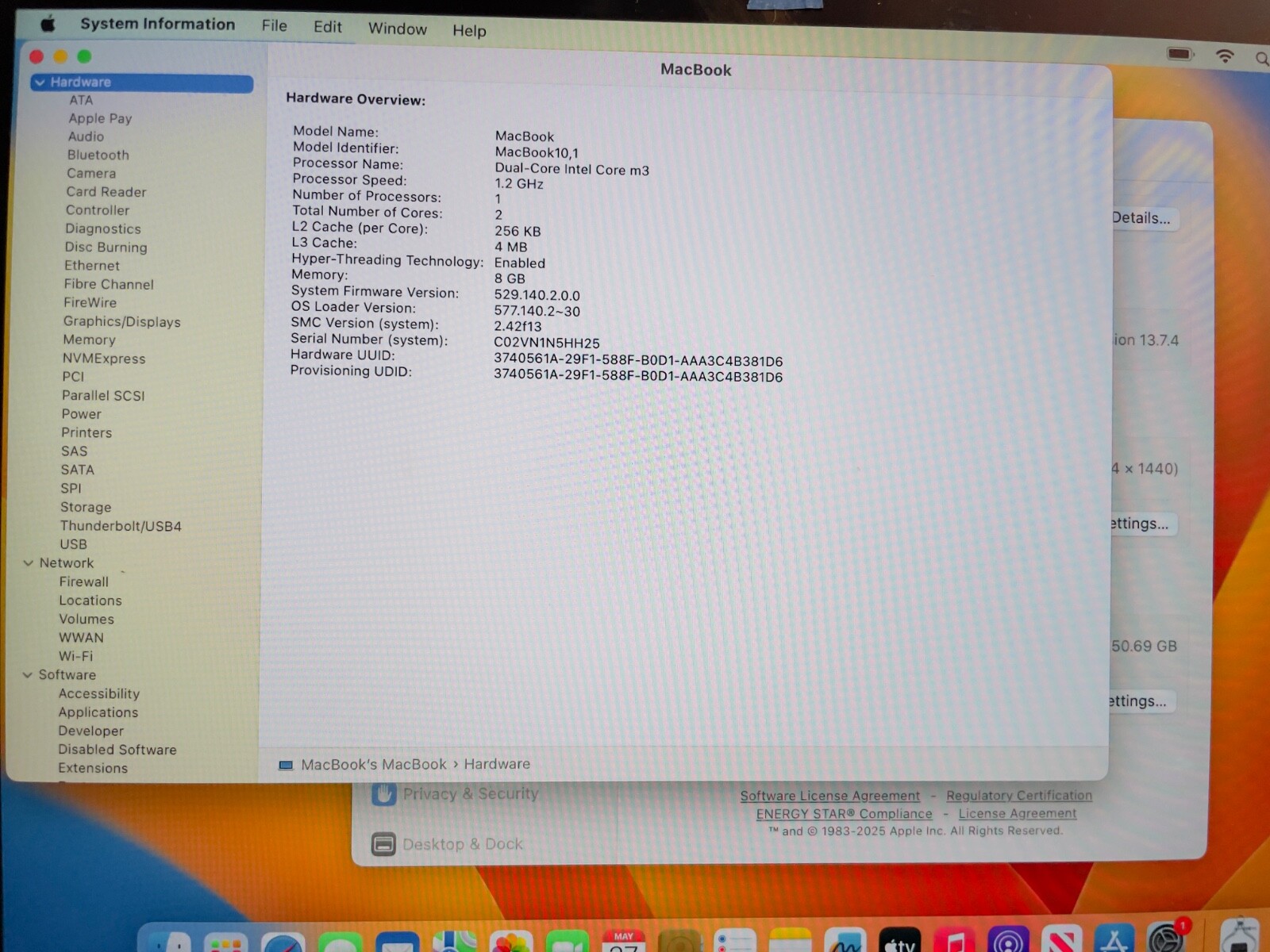Collapse the Software section chevron
Viewport: 1270px width, 952px height.
pos(28,674)
